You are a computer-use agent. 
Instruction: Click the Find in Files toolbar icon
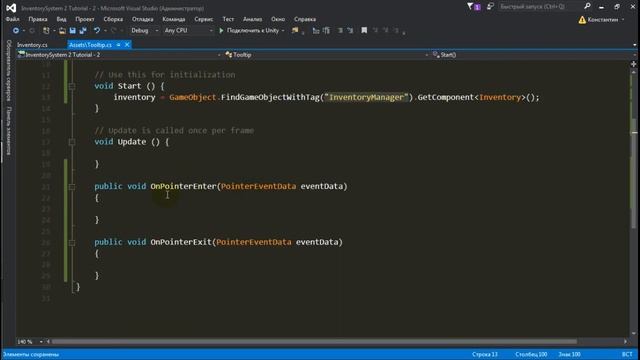(x=295, y=31)
